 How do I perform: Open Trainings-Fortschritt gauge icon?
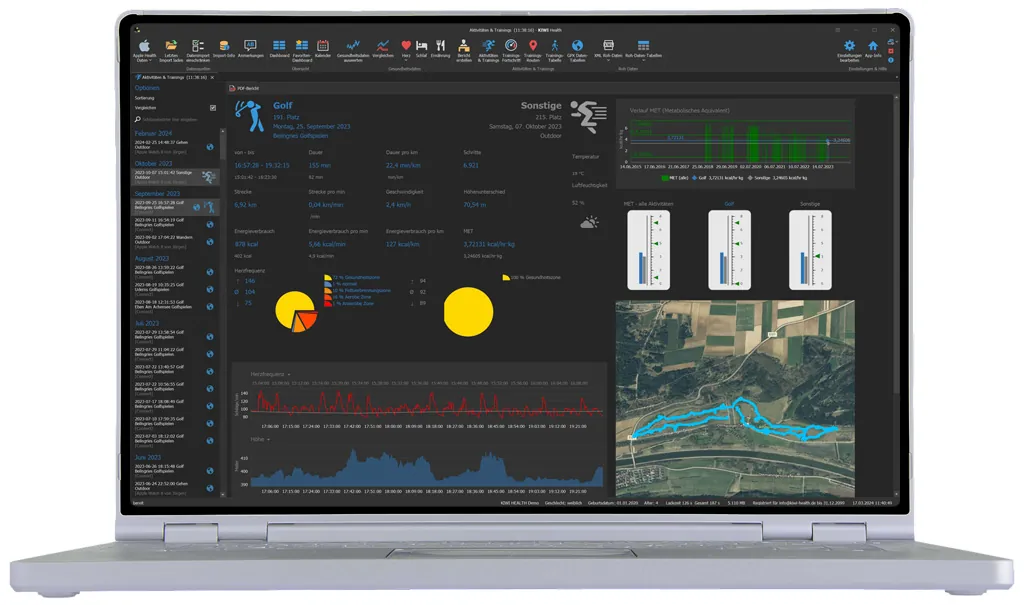point(511,47)
